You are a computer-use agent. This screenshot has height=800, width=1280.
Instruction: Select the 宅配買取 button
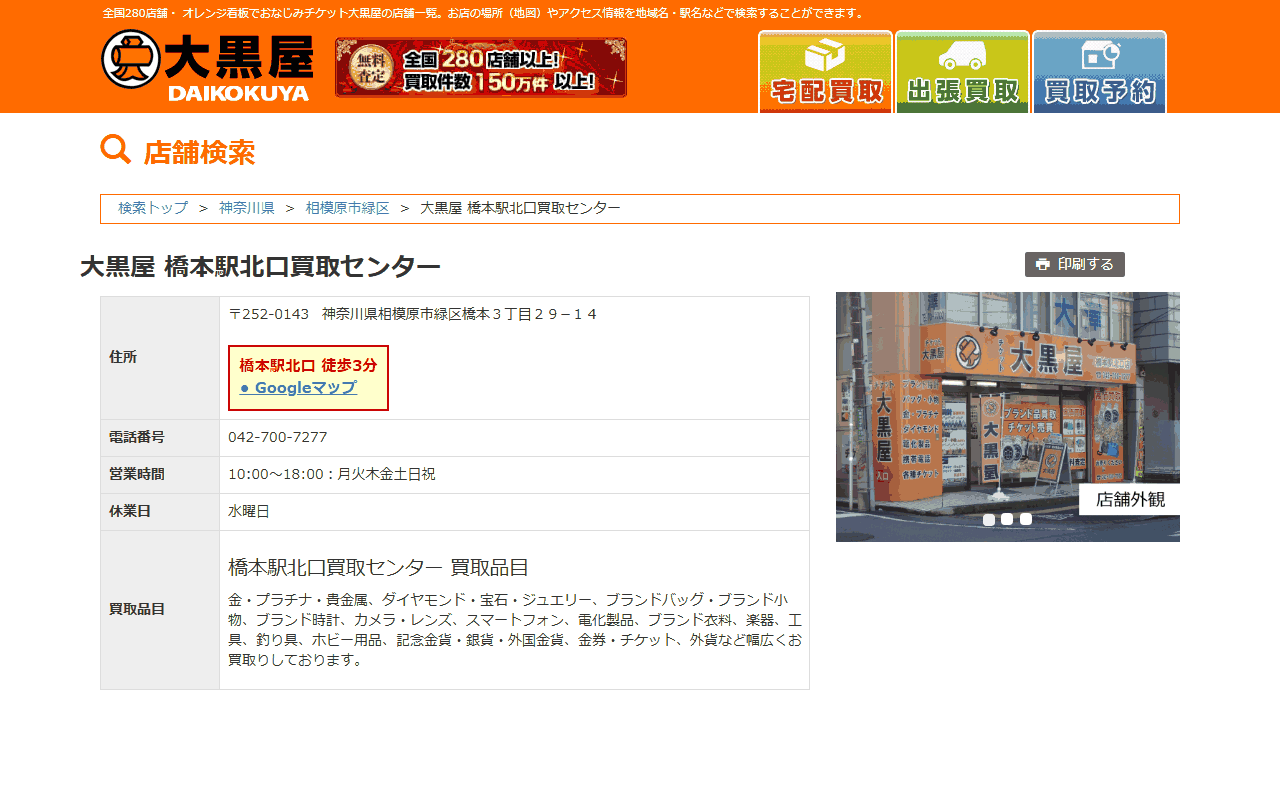[x=825, y=72]
